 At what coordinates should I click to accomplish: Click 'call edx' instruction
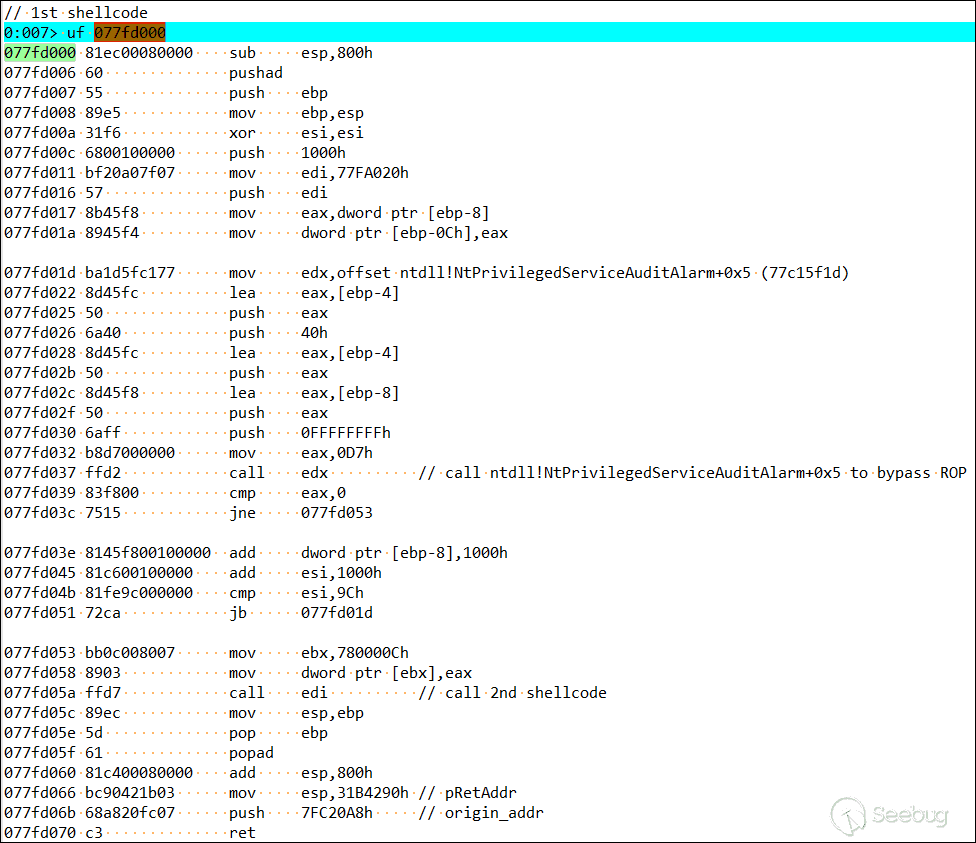point(278,473)
